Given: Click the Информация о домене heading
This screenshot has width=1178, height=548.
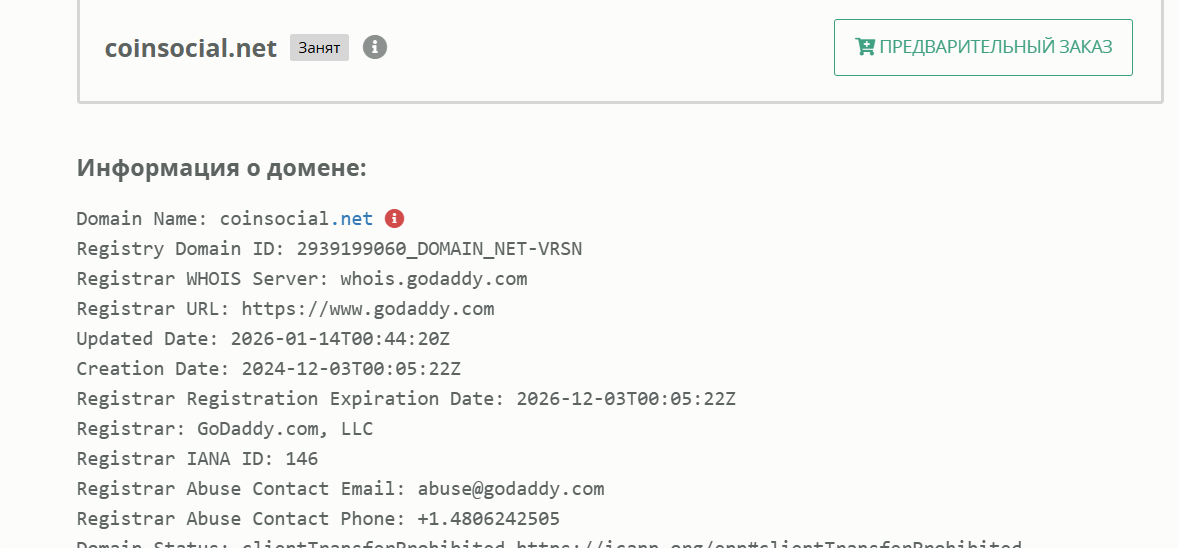Looking at the screenshot, I should 221,167.
